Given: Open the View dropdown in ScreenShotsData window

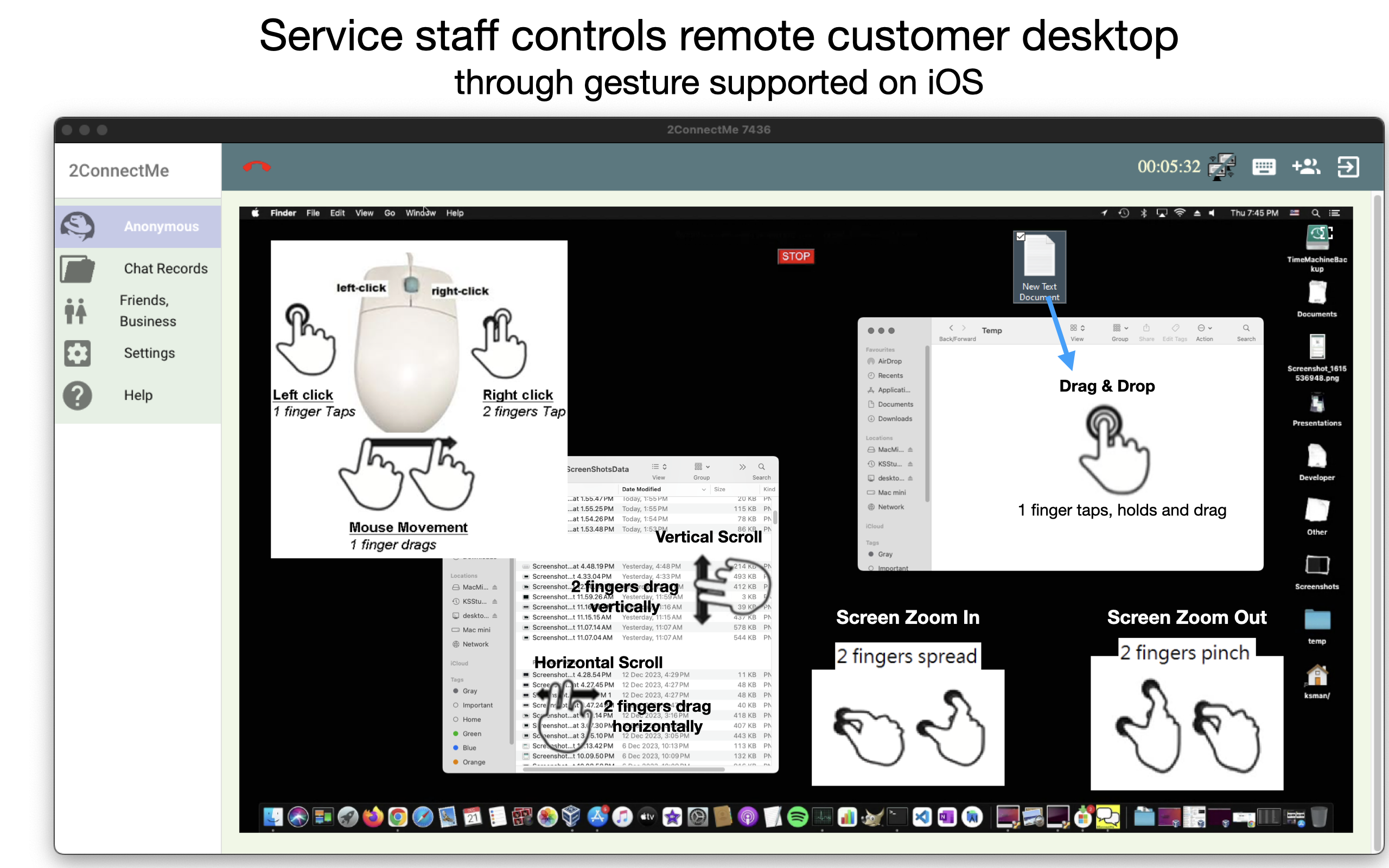Looking at the screenshot, I should (x=658, y=471).
